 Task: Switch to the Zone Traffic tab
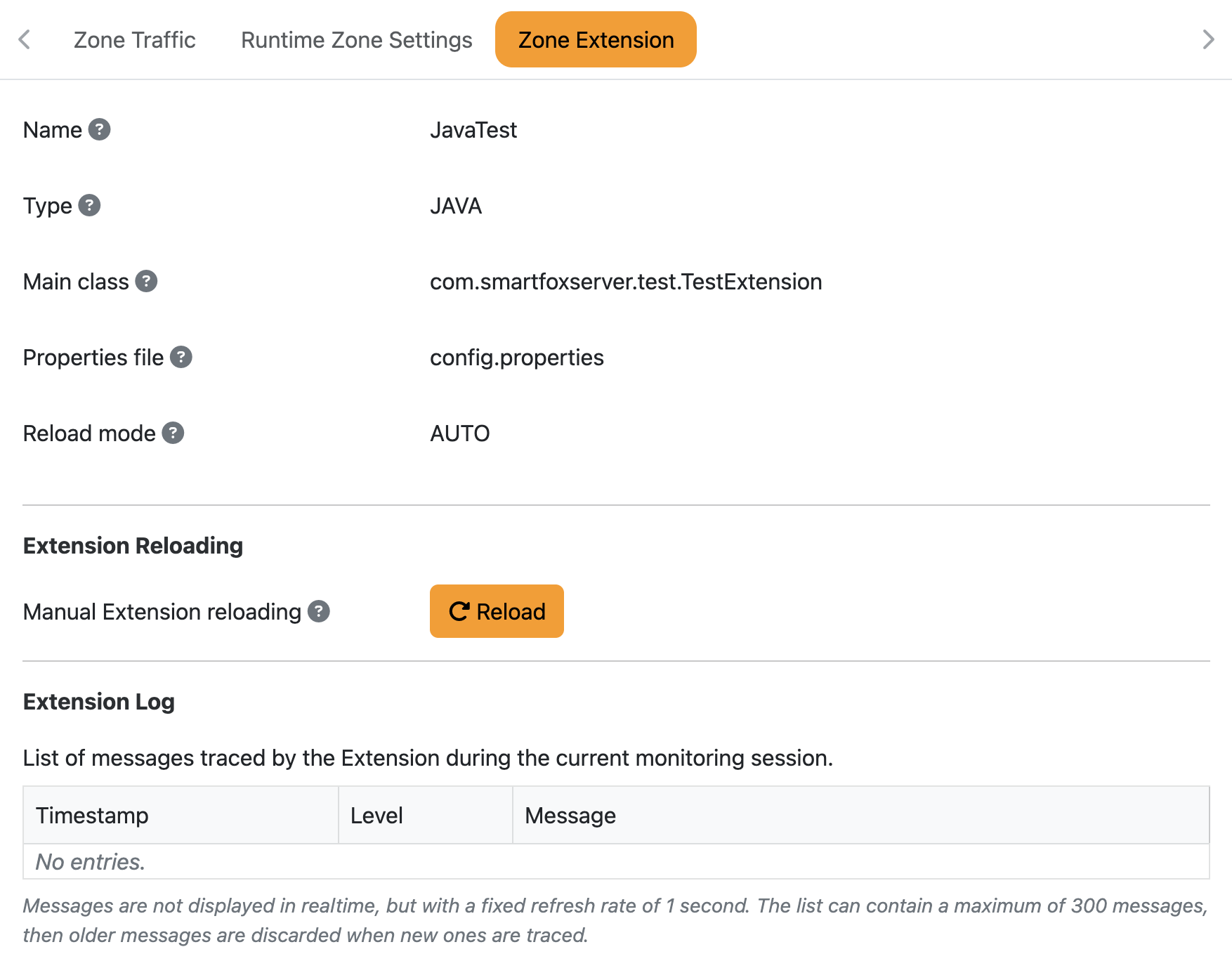134,39
